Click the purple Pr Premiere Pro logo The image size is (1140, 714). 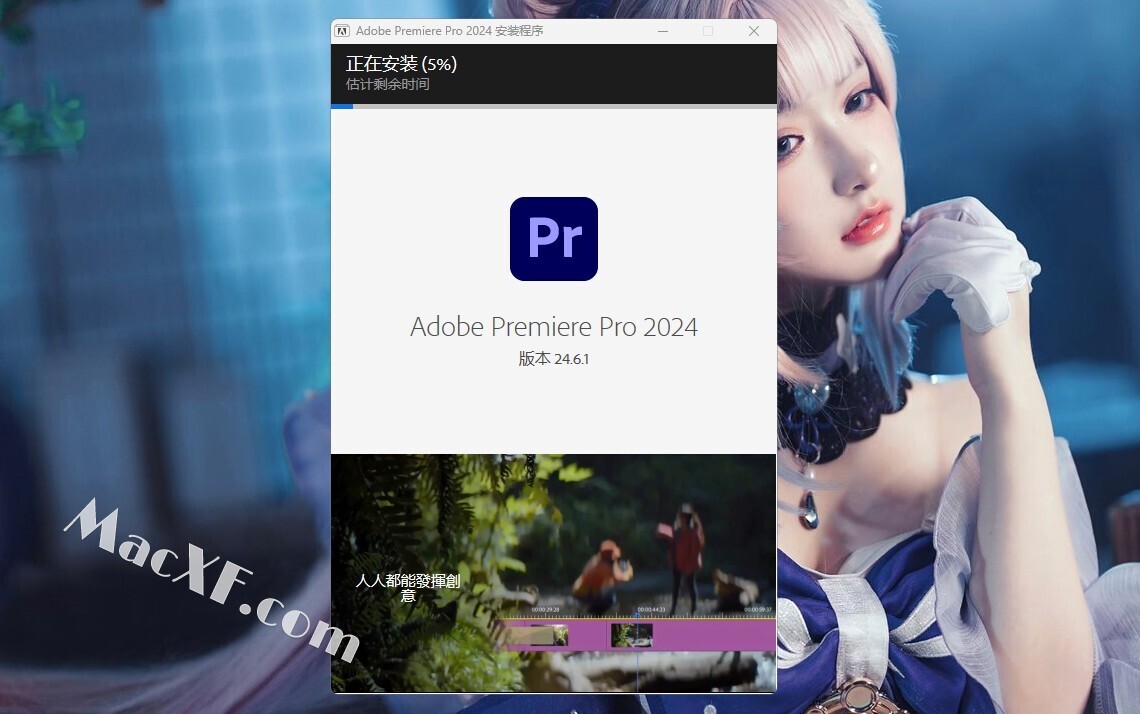(x=554, y=238)
